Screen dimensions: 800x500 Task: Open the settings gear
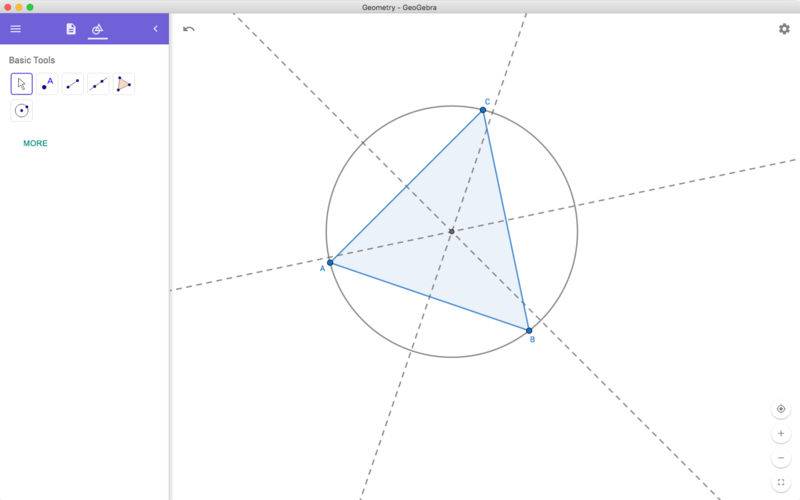click(x=784, y=29)
